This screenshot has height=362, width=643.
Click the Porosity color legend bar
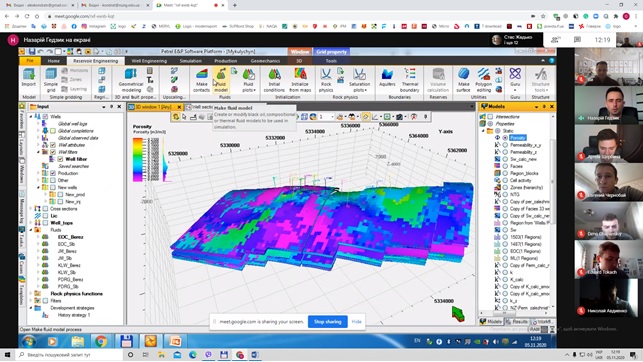coord(137,159)
